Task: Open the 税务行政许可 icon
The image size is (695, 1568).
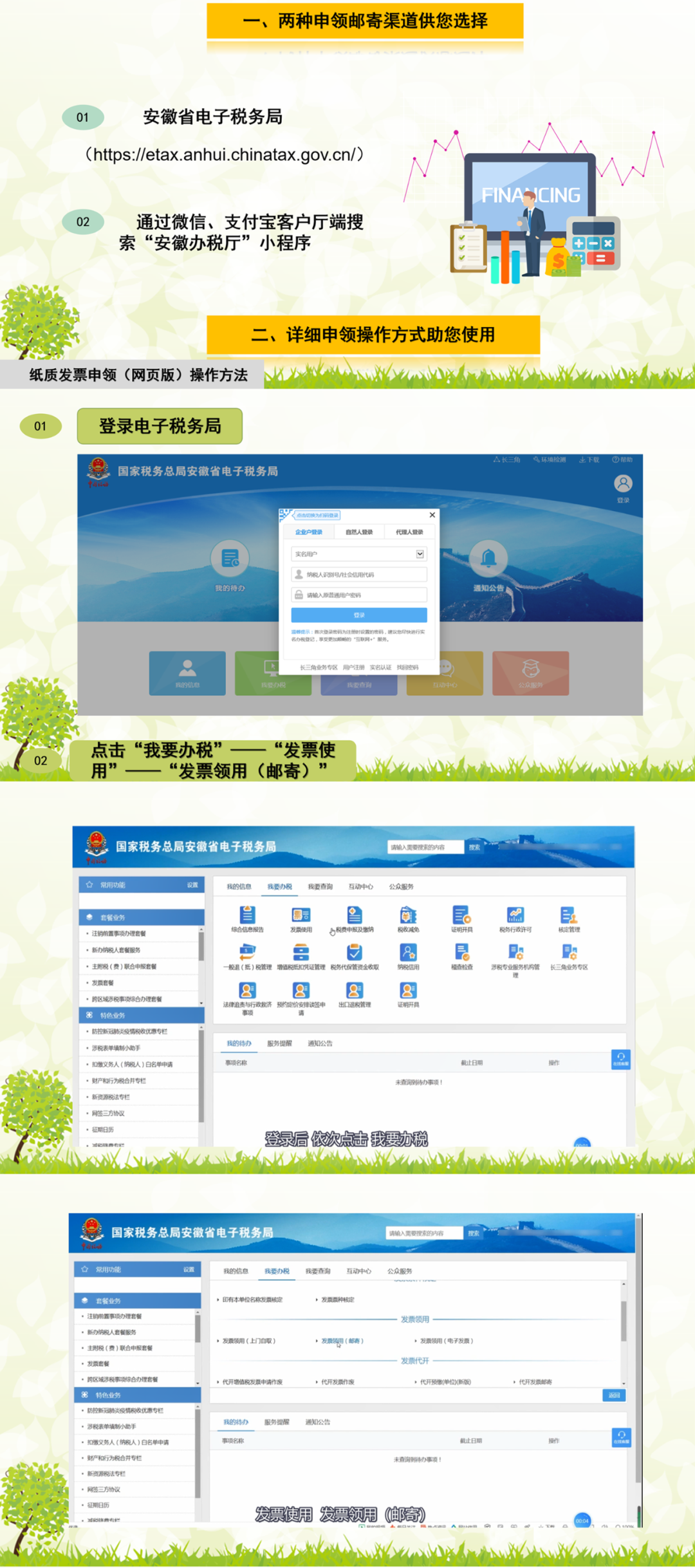Action: [515, 915]
